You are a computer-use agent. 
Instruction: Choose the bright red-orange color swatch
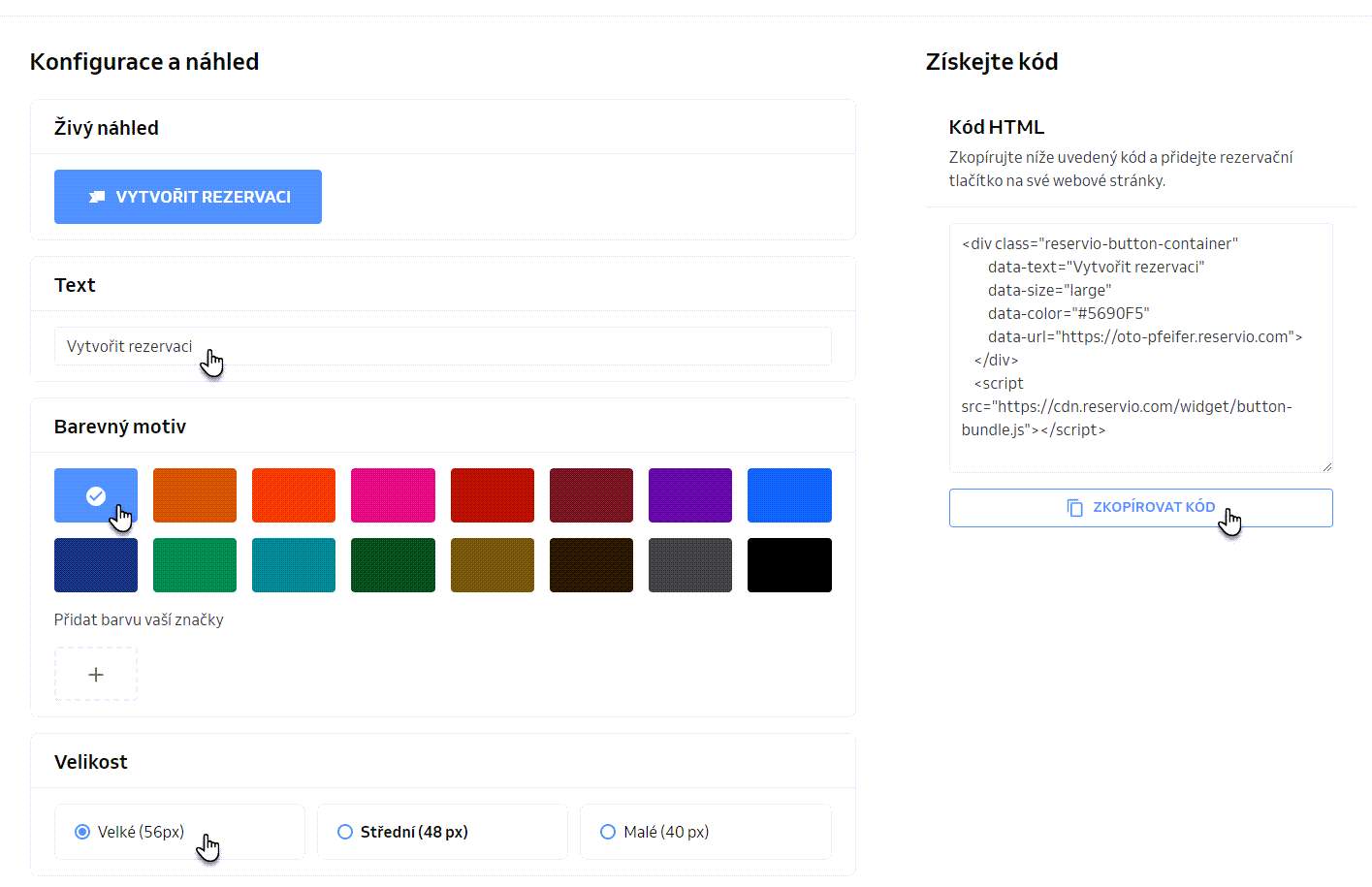pyautogui.click(x=294, y=495)
